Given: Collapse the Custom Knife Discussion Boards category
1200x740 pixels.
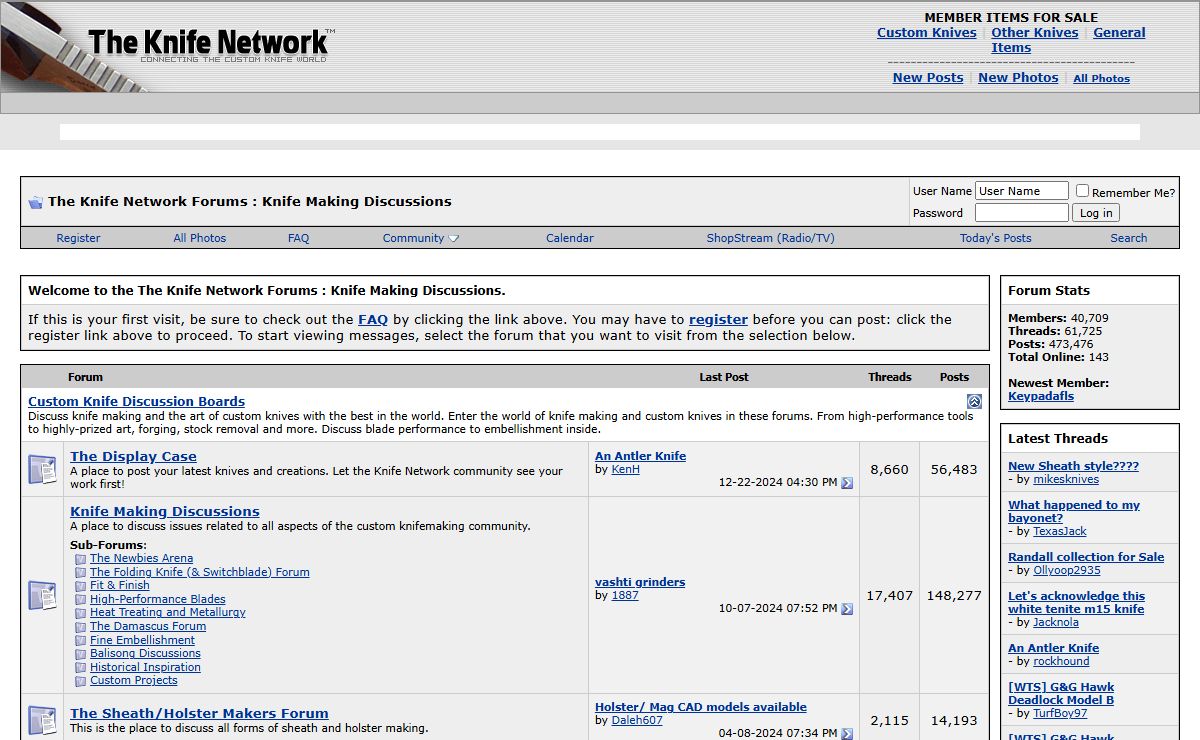Looking at the screenshot, I should point(974,401).
